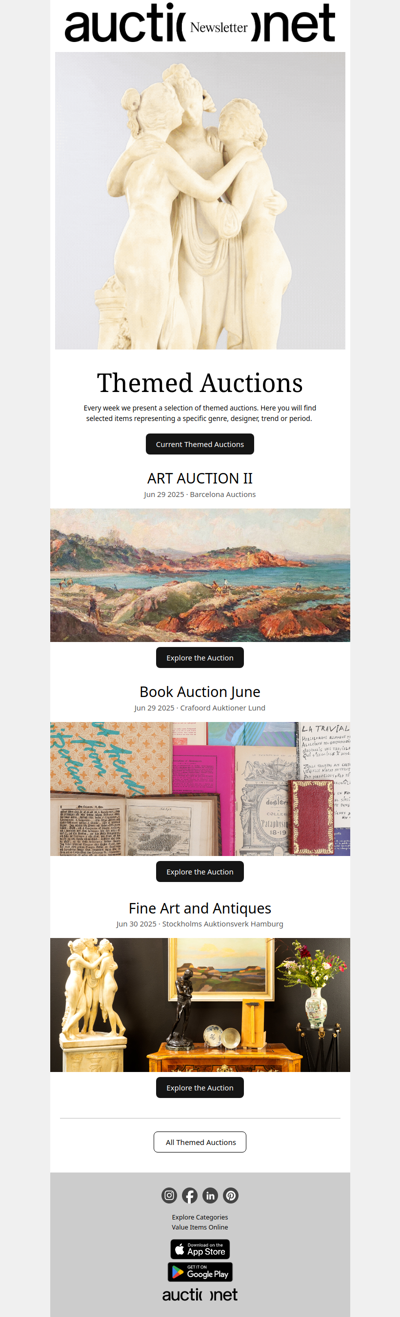Screen dimensions: 400x1317
Task: Open the Value Items Online link
Action: pos(200,1227)
